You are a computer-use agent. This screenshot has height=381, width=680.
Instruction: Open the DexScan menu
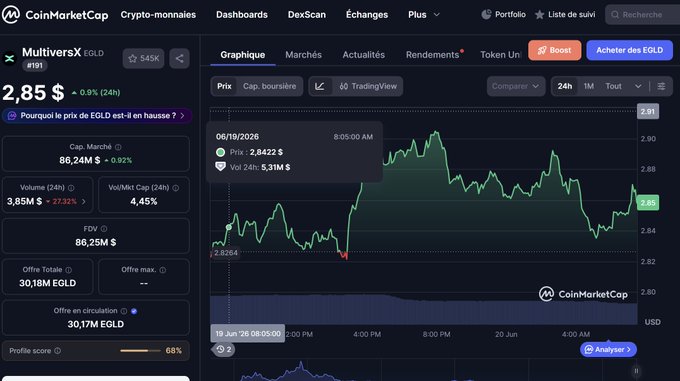coord(307,15)
